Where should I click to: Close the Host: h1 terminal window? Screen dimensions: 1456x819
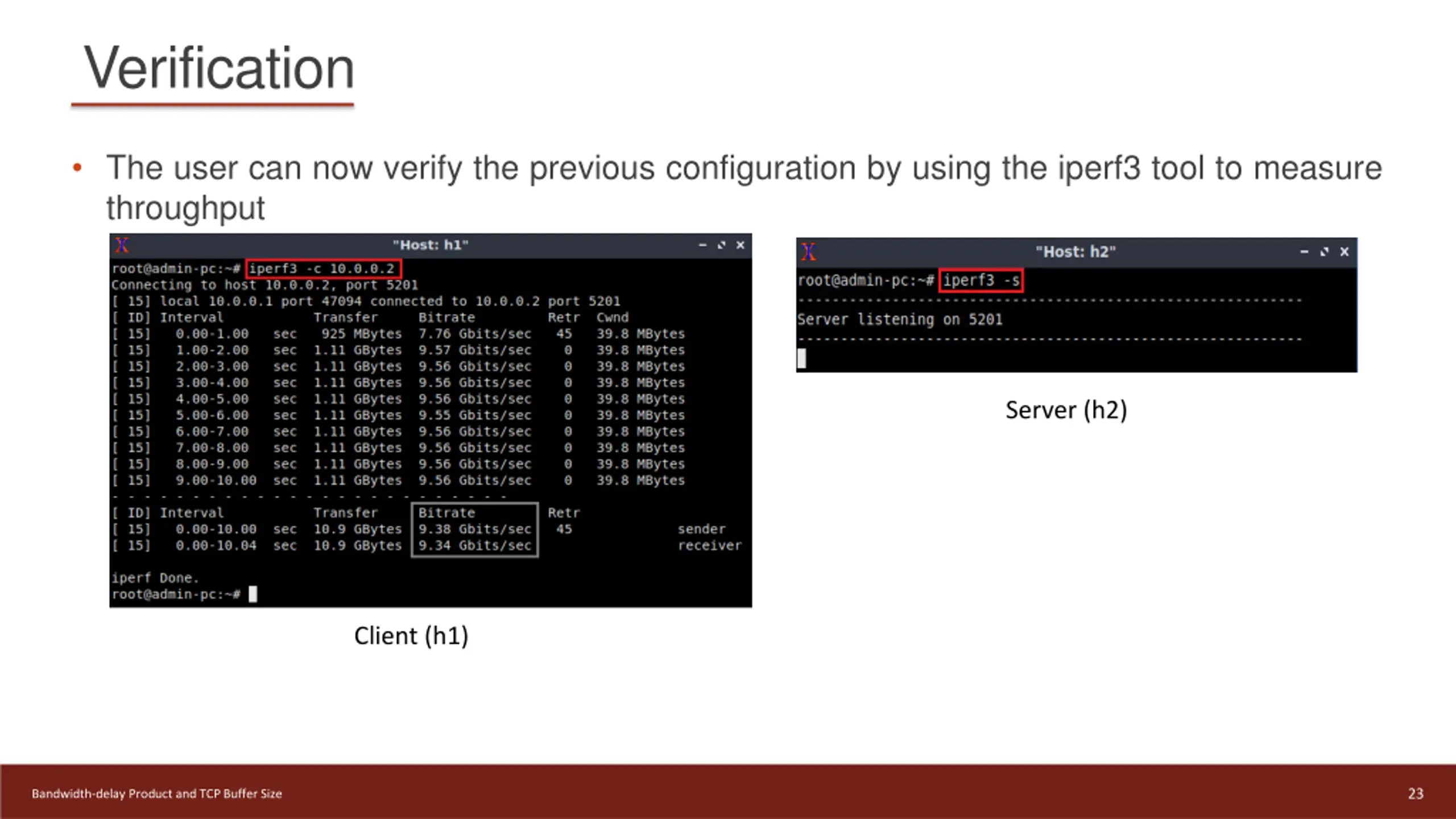(x=740, y=245)
